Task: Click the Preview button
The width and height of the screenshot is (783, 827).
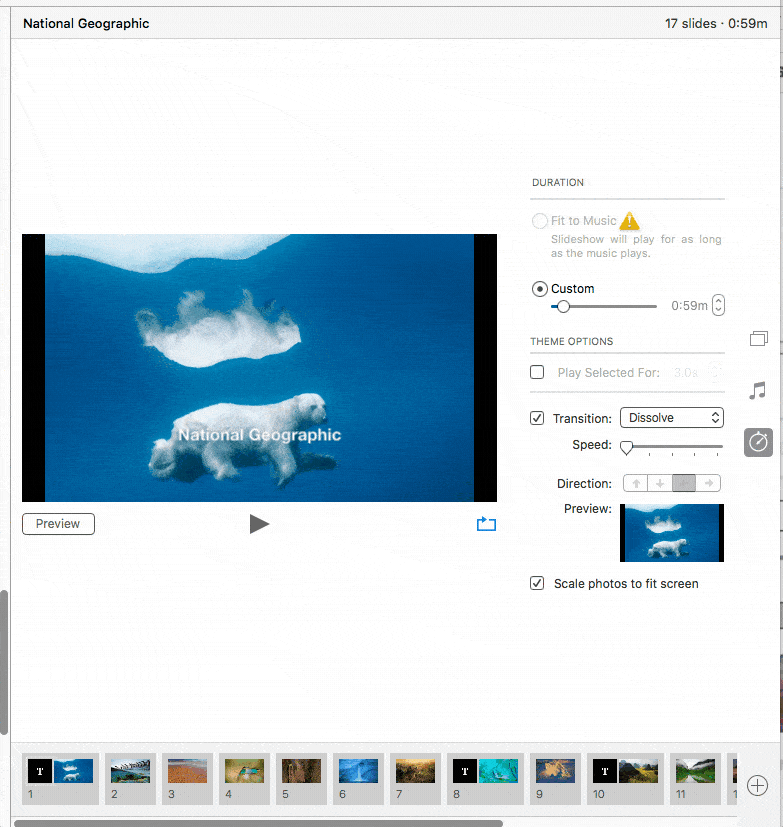Action: click(59, 524)
